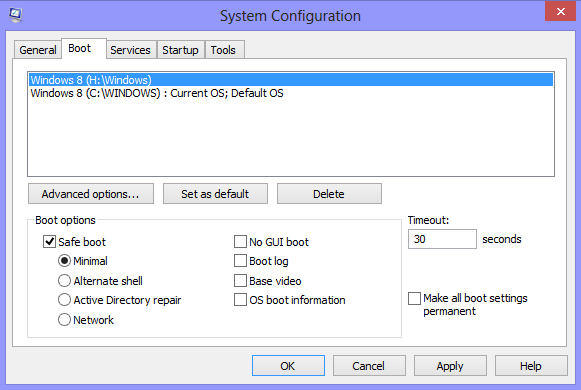The height and width of the screenshot is (390, 581).
Task: Confirm with the OK button
Action: (288, 366)
